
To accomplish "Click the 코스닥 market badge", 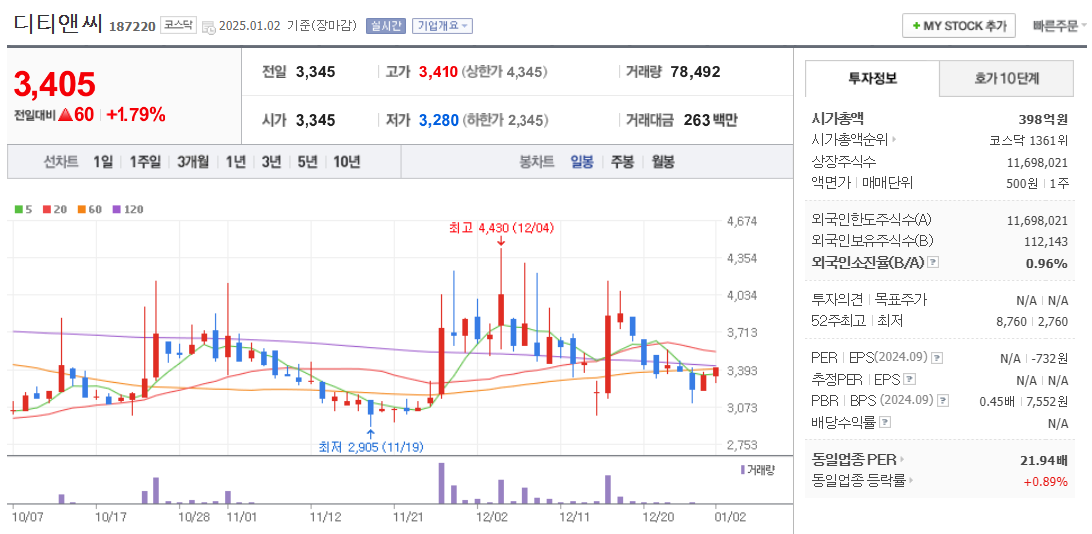I will (x=179, y=25).
